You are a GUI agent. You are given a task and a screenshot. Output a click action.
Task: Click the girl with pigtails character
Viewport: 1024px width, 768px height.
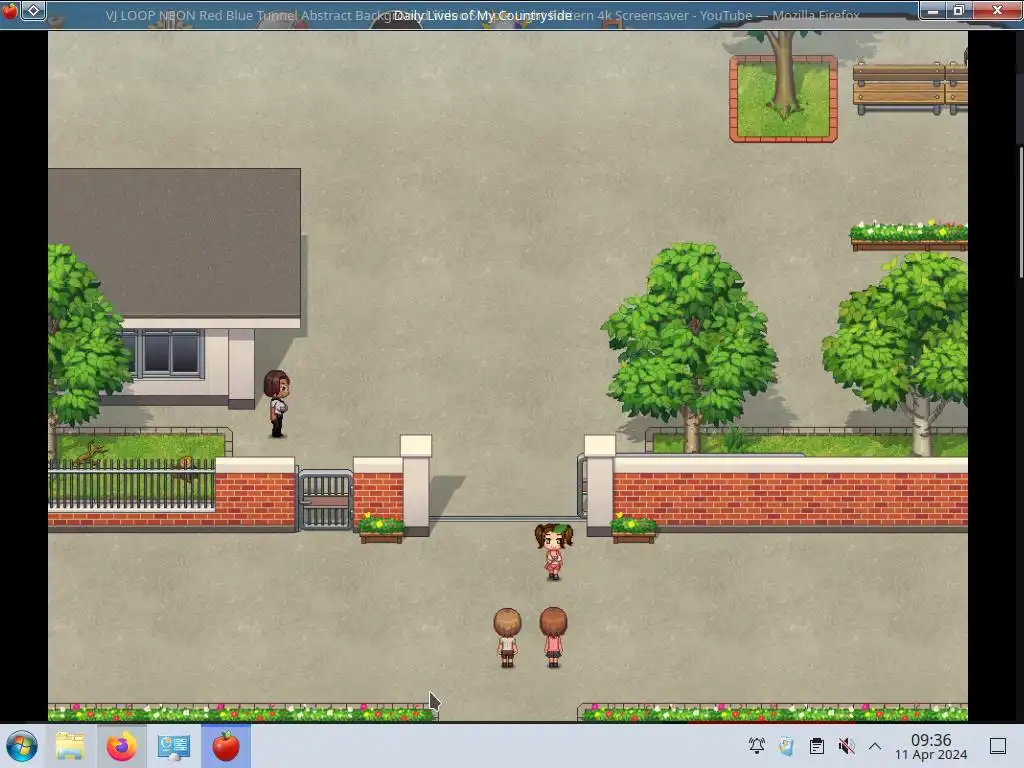[553, 551]
